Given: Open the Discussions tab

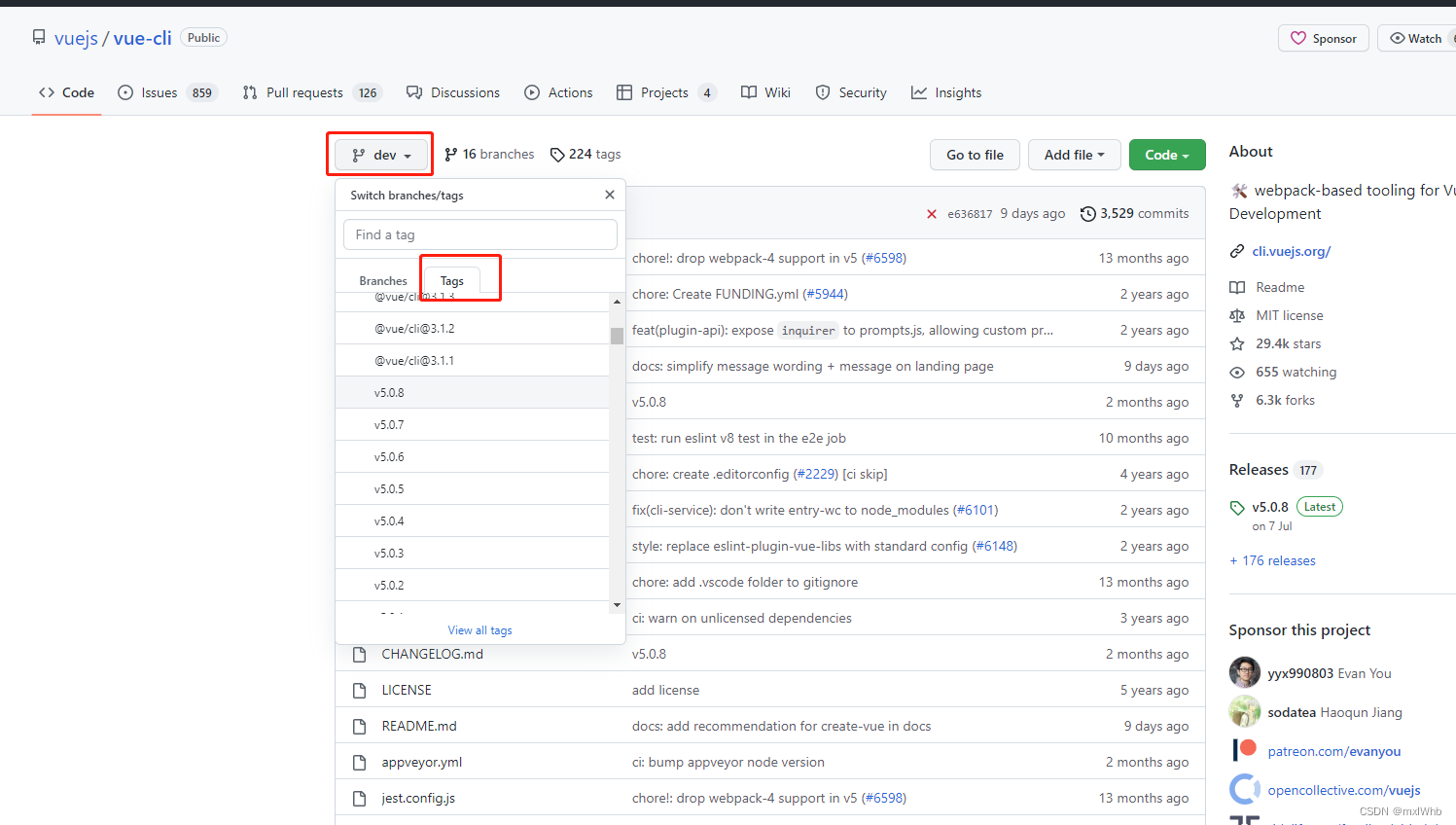Looking at the screenshot, I should tap(453, 92).
